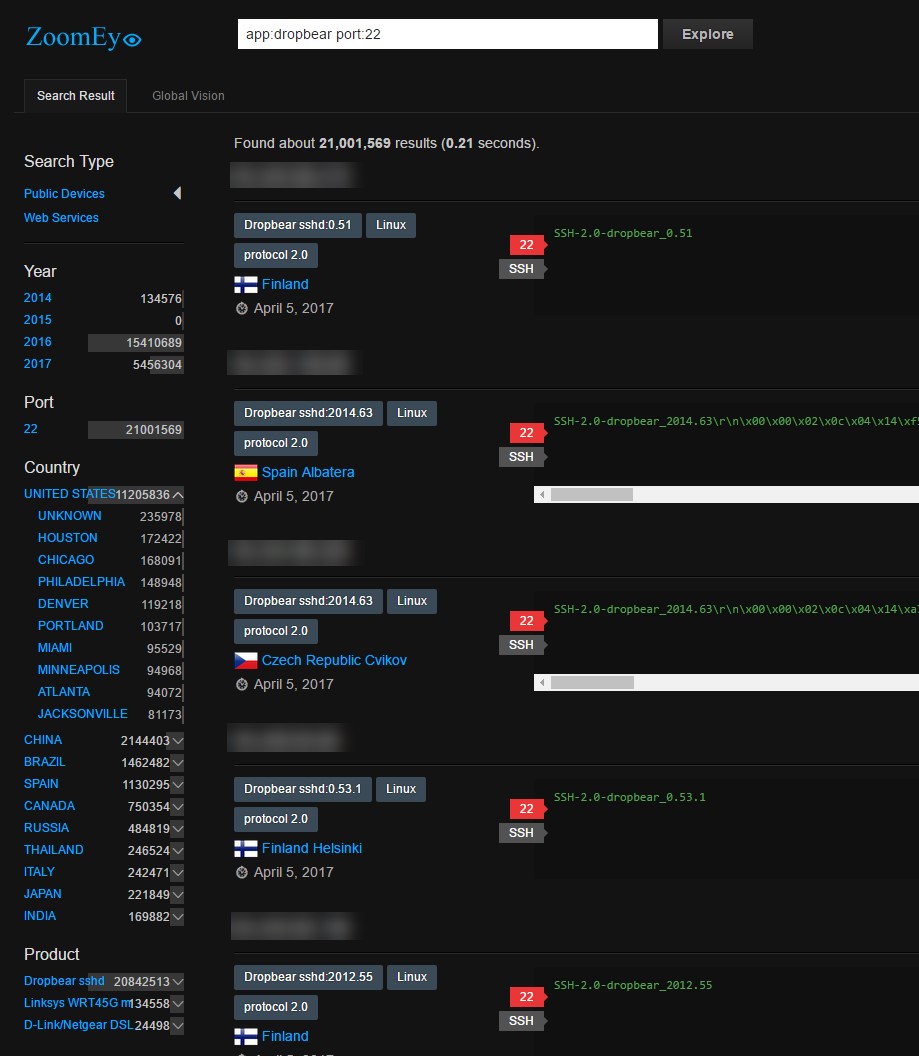The height and width of the screenshot is (1056, 919).
Task: Click the April 5, 2017 date under Finland Helsinki
Action: 294,872
